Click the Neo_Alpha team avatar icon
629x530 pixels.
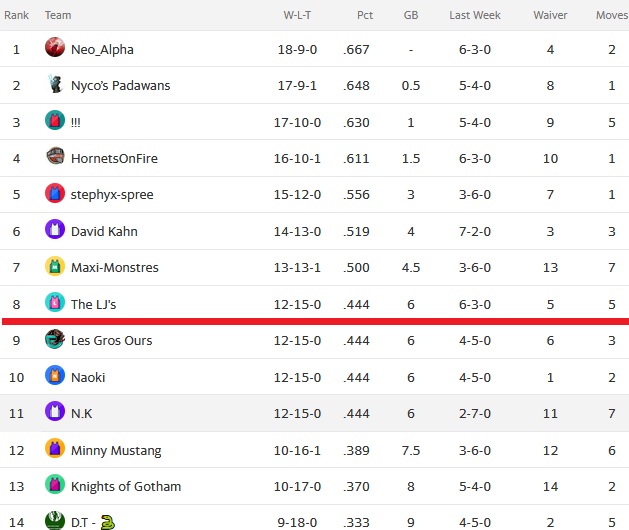coord(55,47)
